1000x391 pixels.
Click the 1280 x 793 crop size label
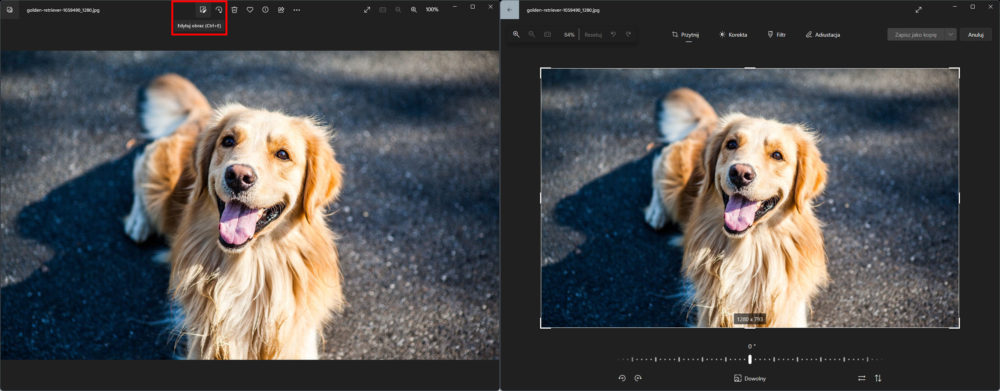click(750, 318)
